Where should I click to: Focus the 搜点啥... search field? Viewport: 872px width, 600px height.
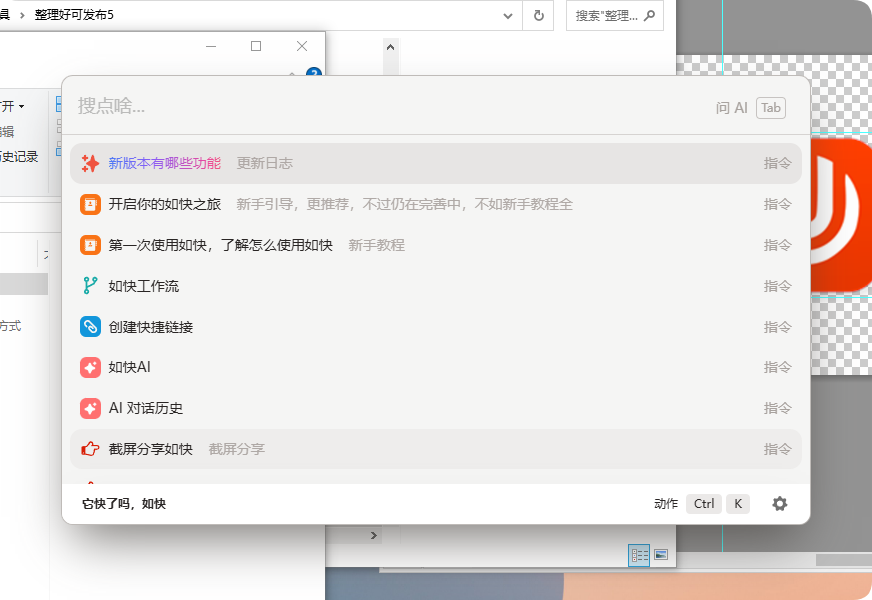point(389,106)
